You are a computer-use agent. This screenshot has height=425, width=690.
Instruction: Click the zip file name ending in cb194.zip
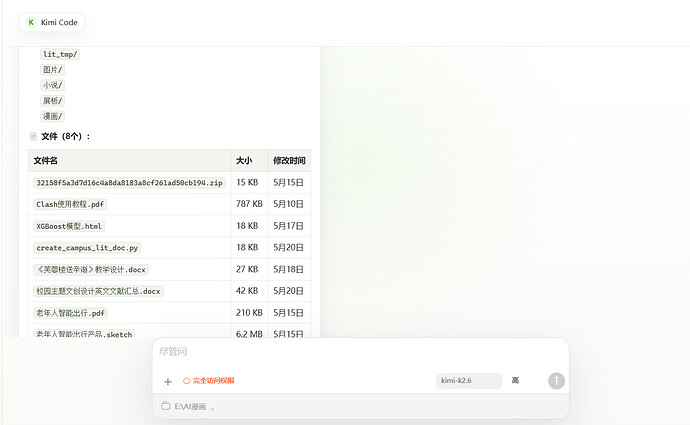tap(129, 183)
